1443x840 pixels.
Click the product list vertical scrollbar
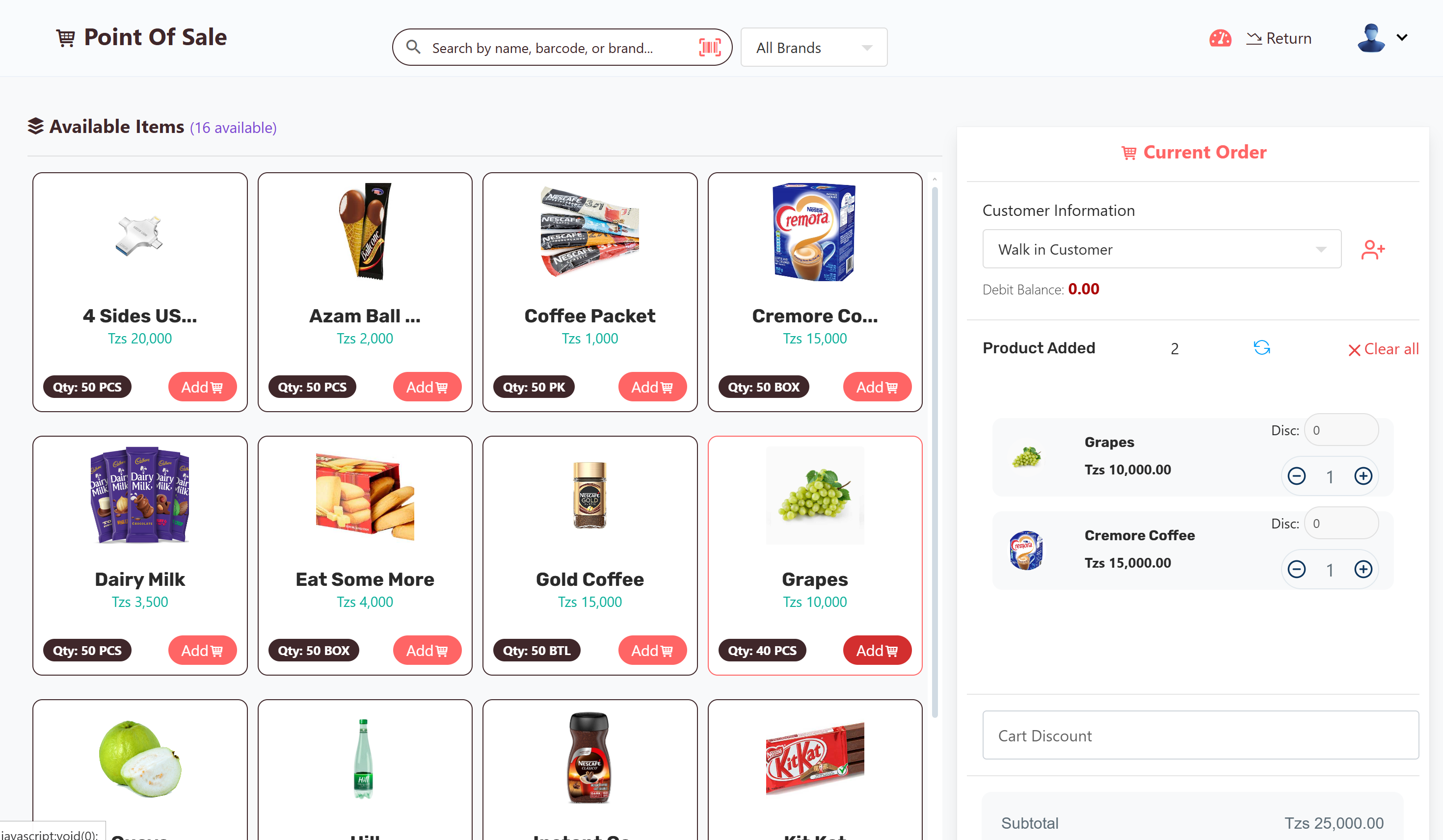[935, 452]
